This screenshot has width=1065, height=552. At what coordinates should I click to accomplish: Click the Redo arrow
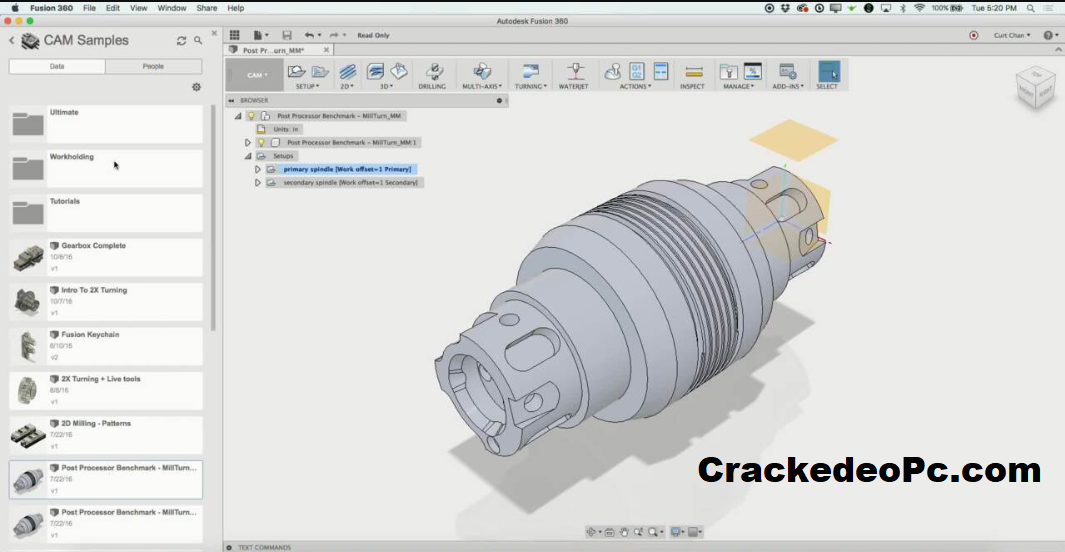(333, 35)
